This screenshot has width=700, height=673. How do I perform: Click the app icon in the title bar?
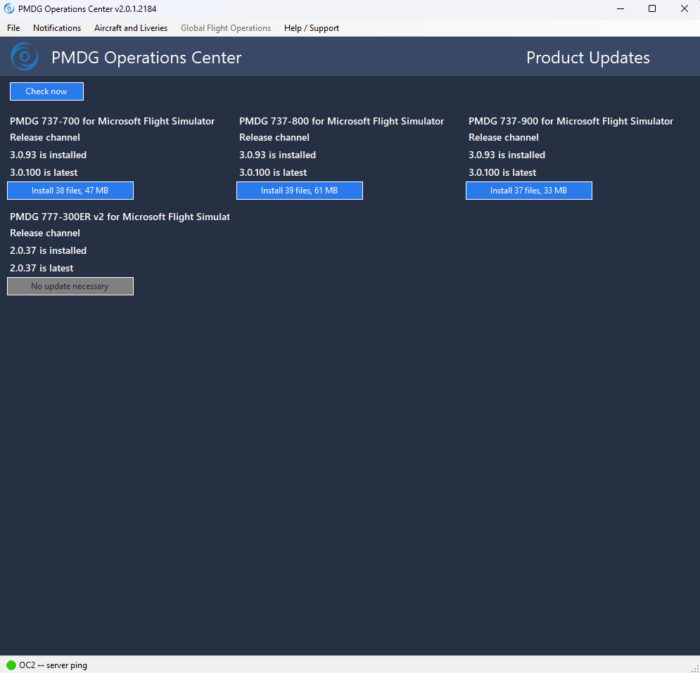point(9,8)
